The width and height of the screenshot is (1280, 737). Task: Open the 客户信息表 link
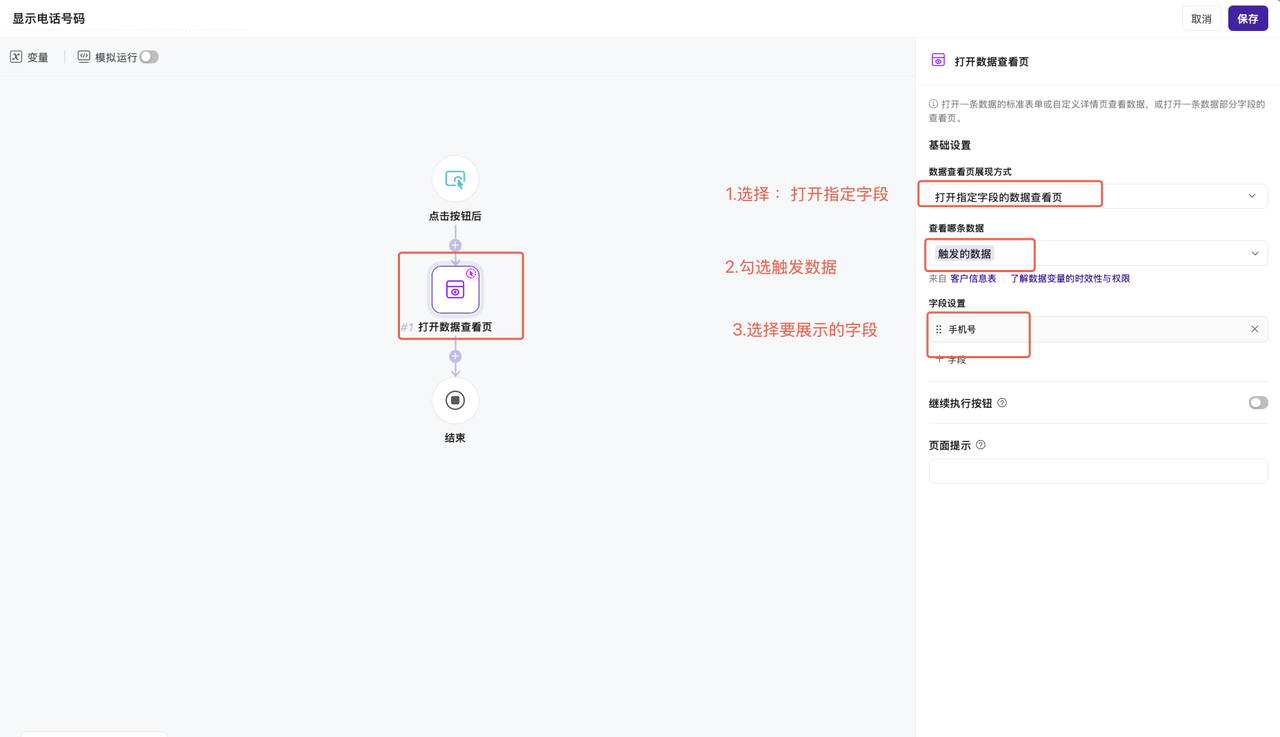point(972,279)
